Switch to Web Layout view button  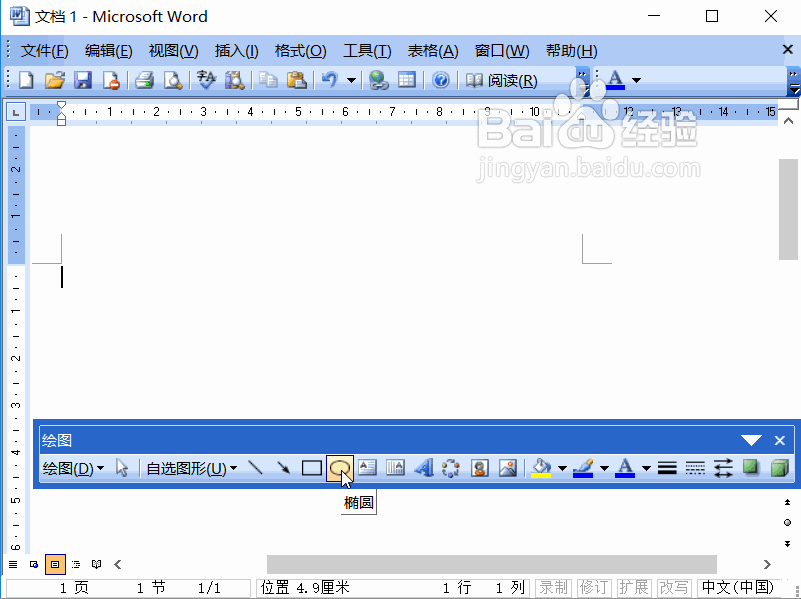[x=34, y=564]
